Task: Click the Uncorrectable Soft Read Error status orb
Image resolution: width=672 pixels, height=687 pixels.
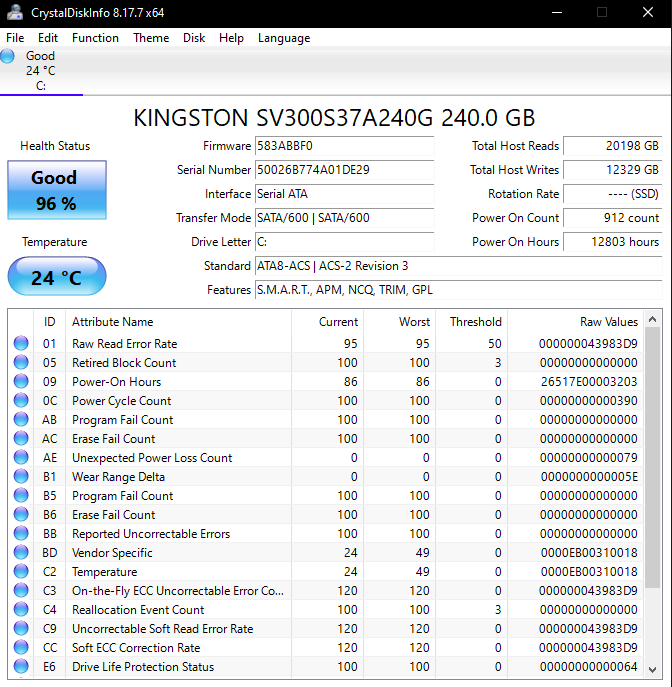Action: tap(21, 628)
